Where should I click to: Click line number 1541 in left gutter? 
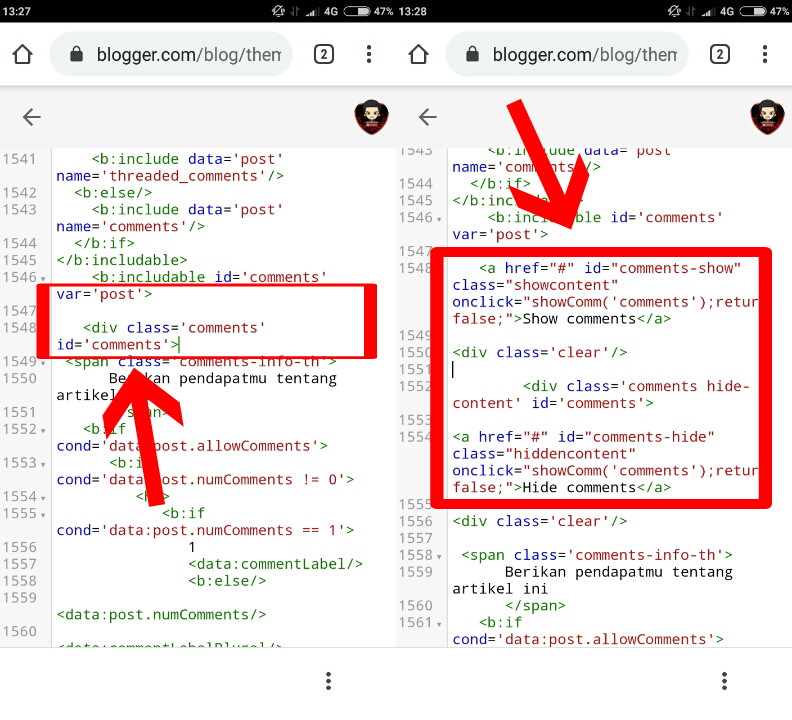(x=20, y=159)
